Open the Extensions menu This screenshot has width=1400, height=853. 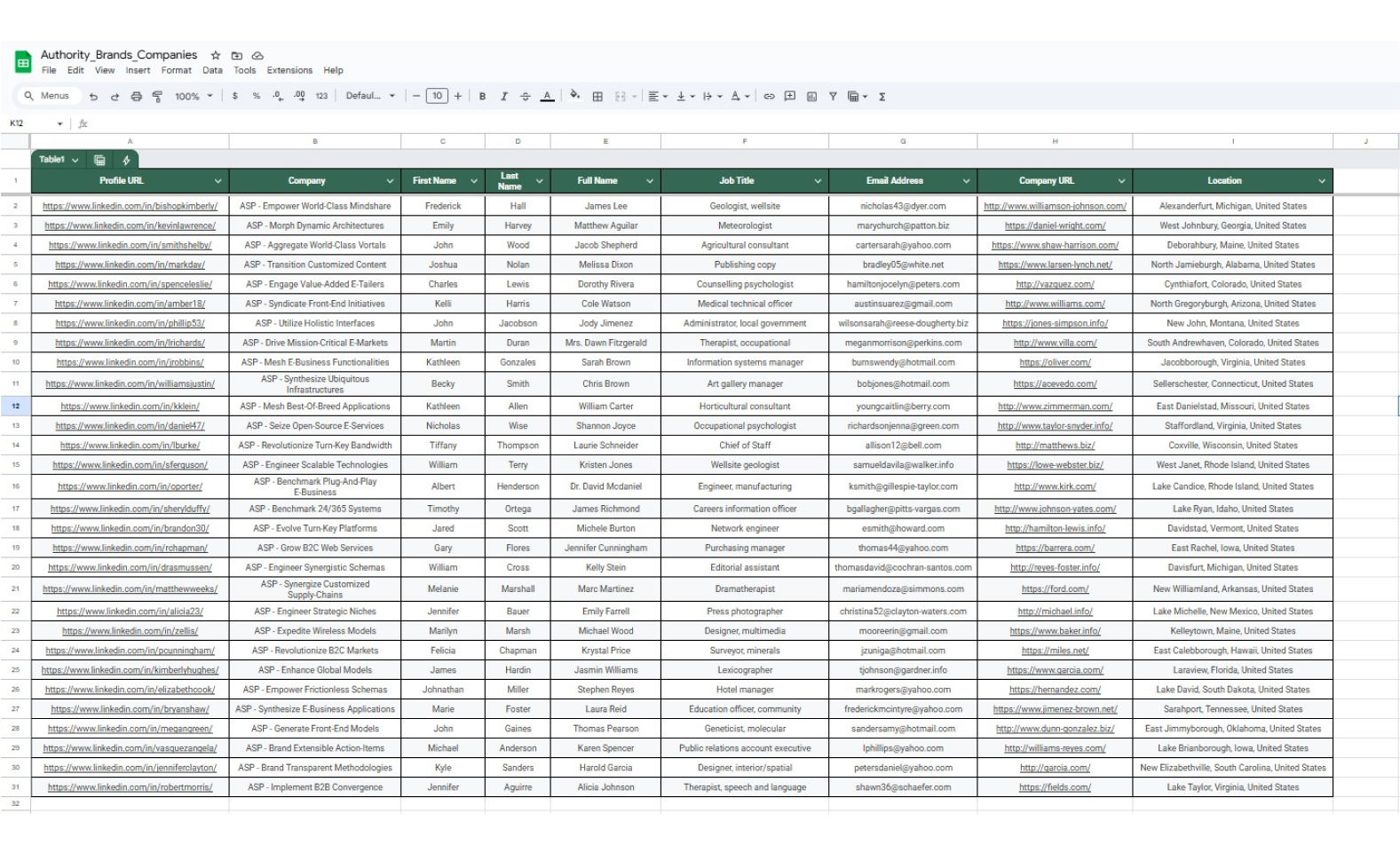(289, 70)
